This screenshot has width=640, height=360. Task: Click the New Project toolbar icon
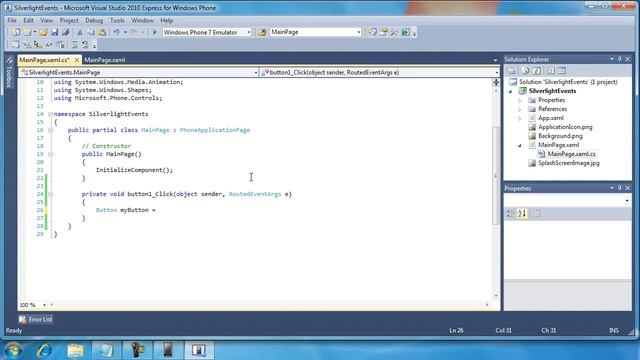pyautogui.click(x=16, y=32)
